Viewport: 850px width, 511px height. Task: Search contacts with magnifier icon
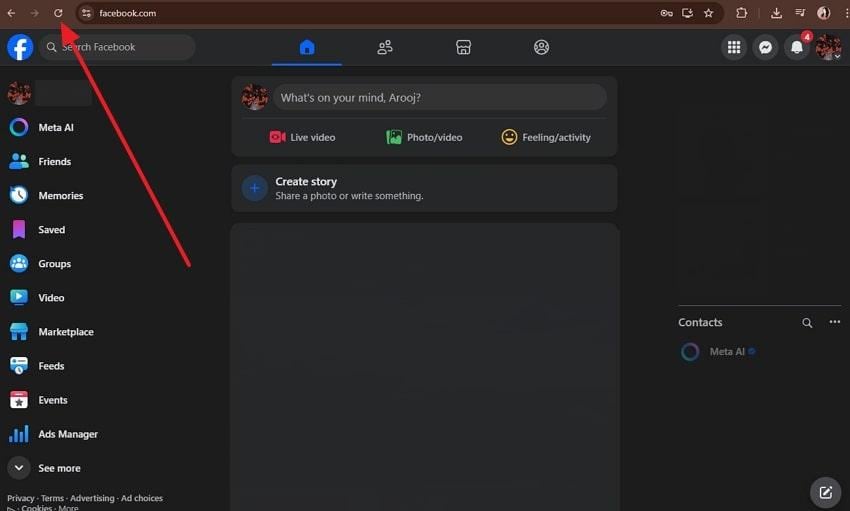tap(807, 323)
